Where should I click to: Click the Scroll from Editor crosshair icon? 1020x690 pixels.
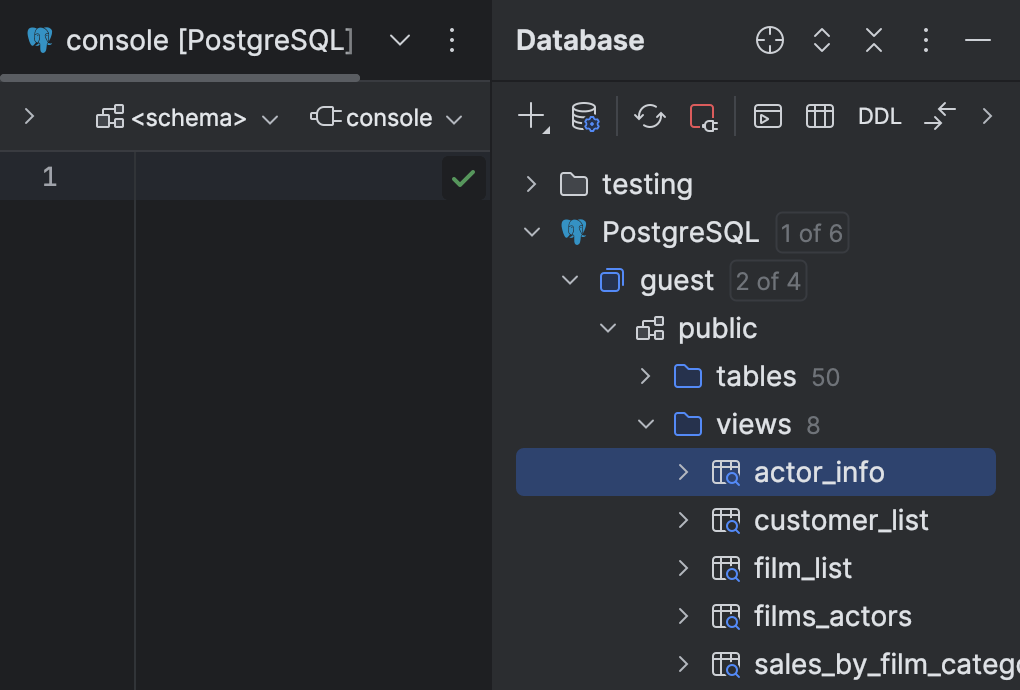coord(769,40)
